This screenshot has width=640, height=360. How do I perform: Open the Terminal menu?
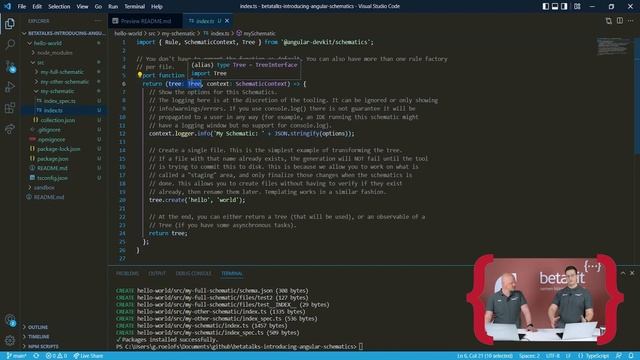135,7
